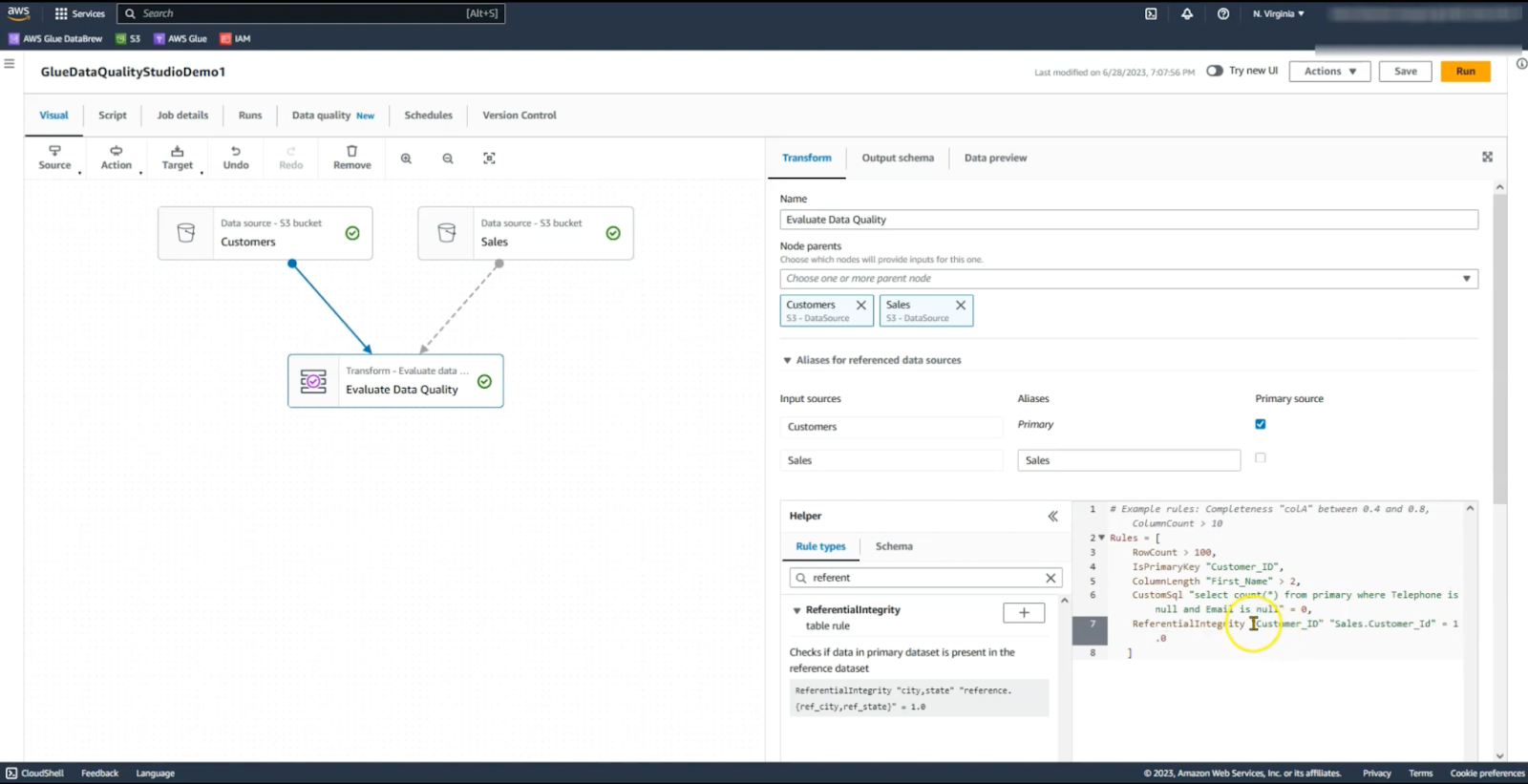The width and height of the screenshot is (1528, 784).
Task: Open the hamburger navigation menu
Action: coord(10,64)
